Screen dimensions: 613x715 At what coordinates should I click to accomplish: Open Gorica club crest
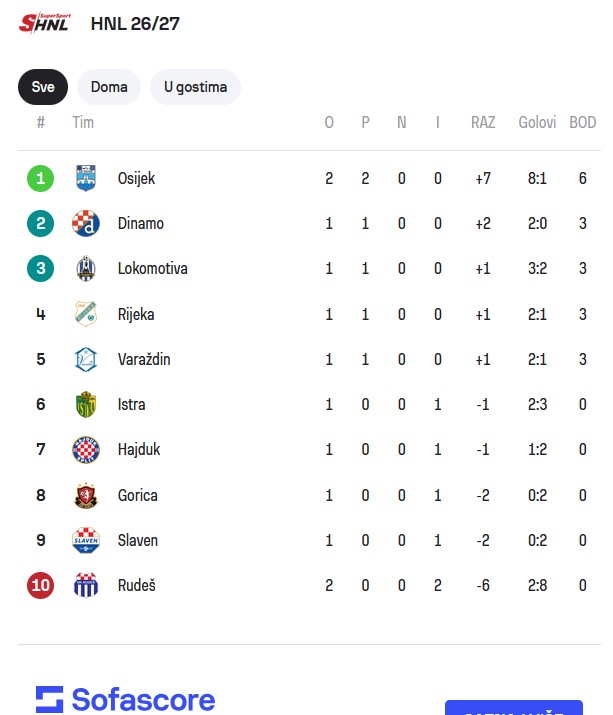(86, 495)
